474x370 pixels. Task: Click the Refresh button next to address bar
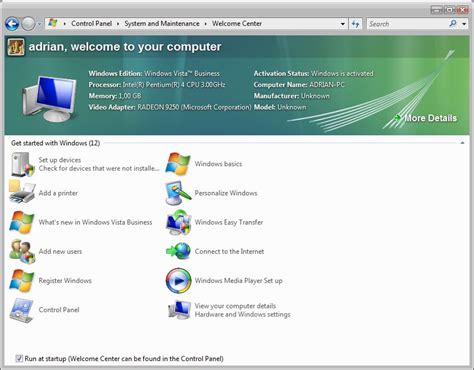click(x=355, y=24)
